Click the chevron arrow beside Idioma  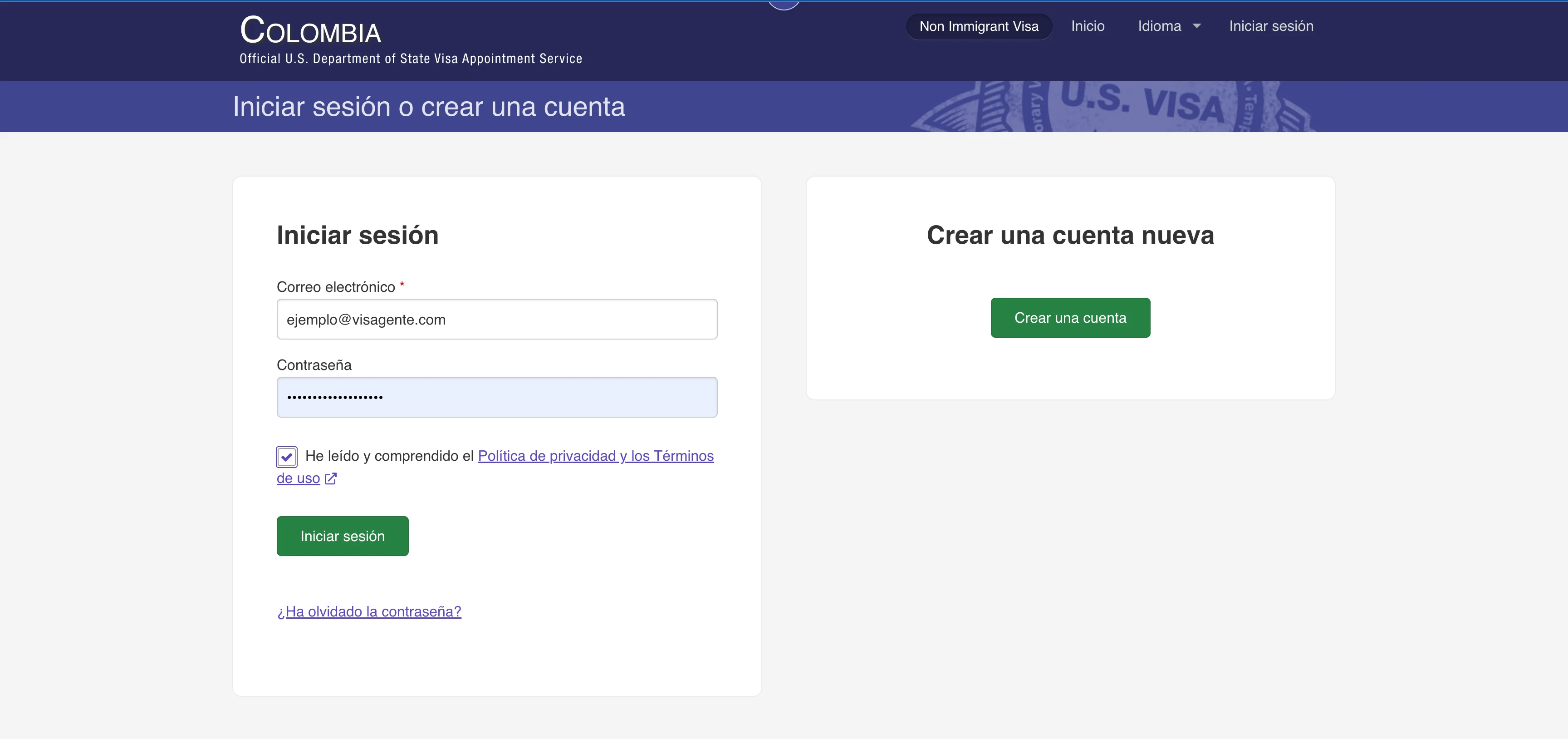point(1196,26)
